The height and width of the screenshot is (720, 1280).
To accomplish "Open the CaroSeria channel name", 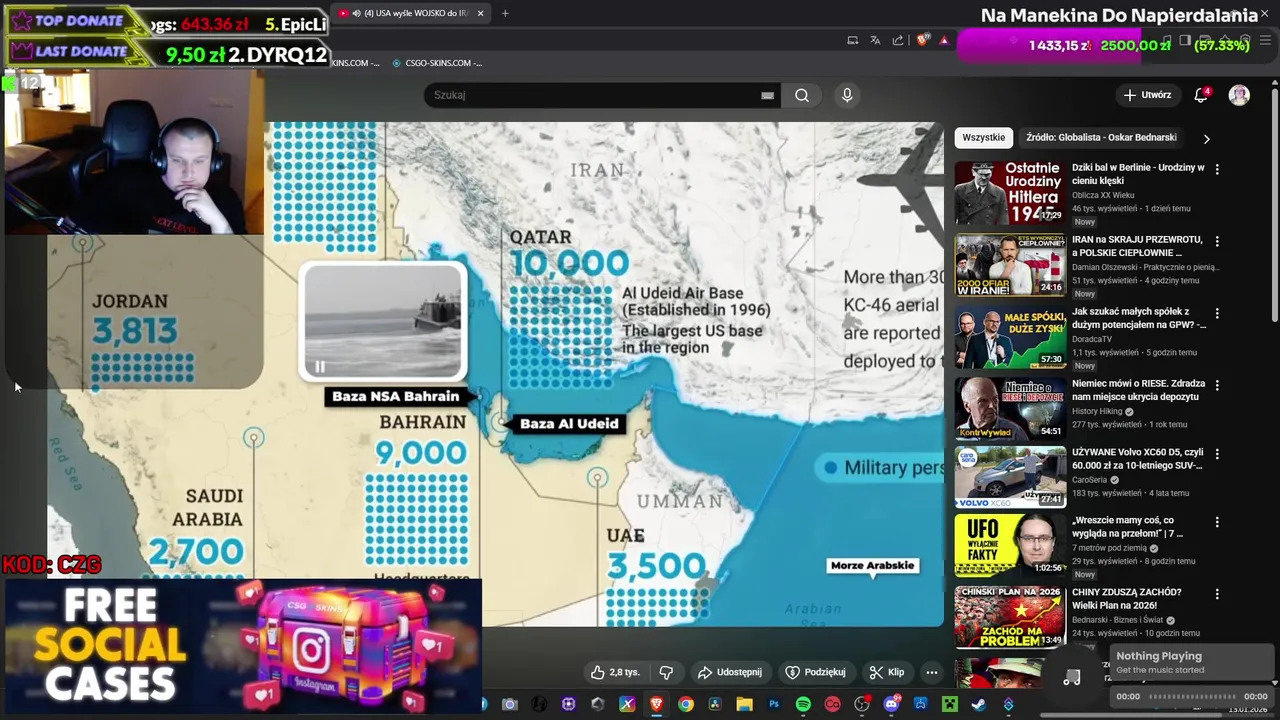I will (1090, 480).
